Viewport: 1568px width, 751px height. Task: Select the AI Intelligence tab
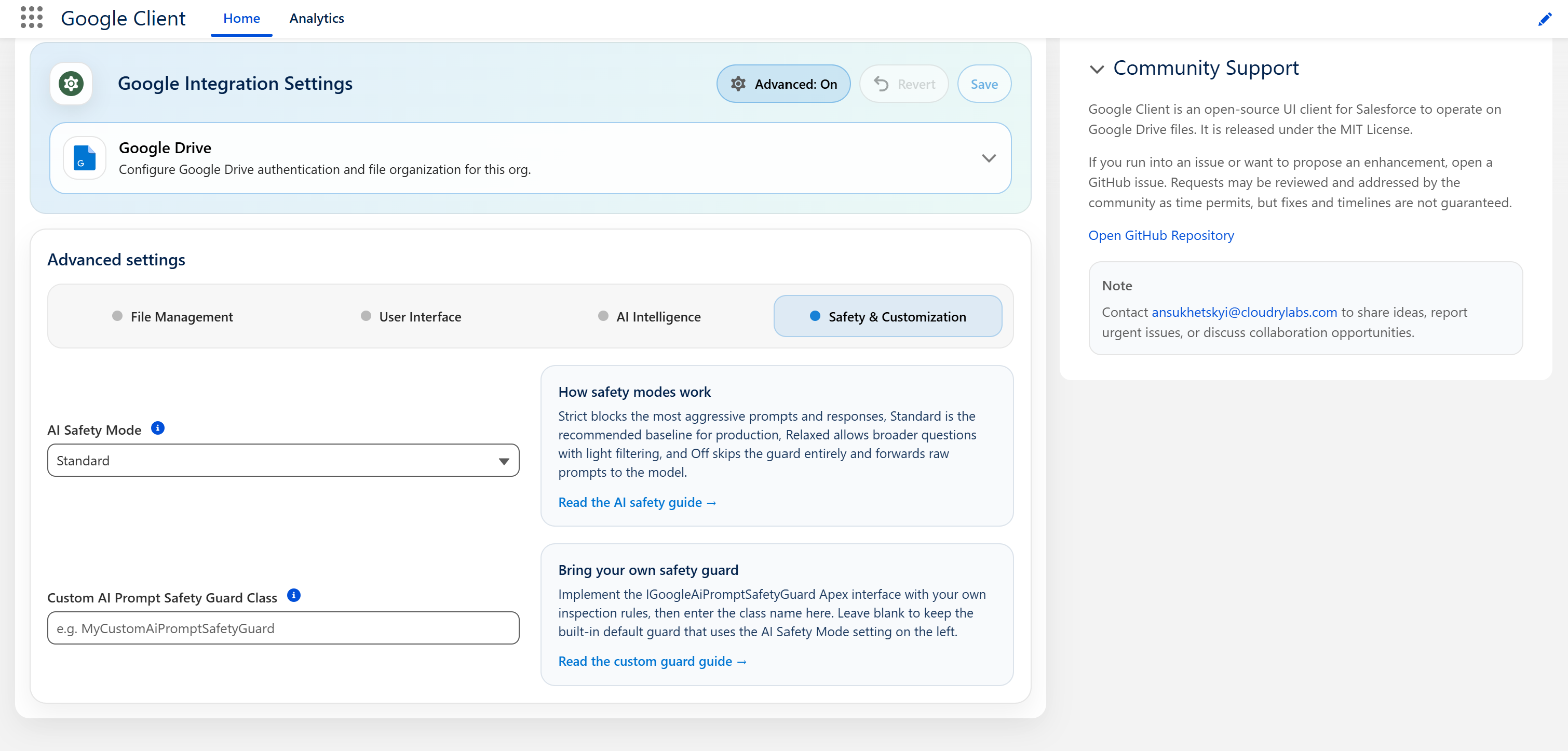[650, 317]
